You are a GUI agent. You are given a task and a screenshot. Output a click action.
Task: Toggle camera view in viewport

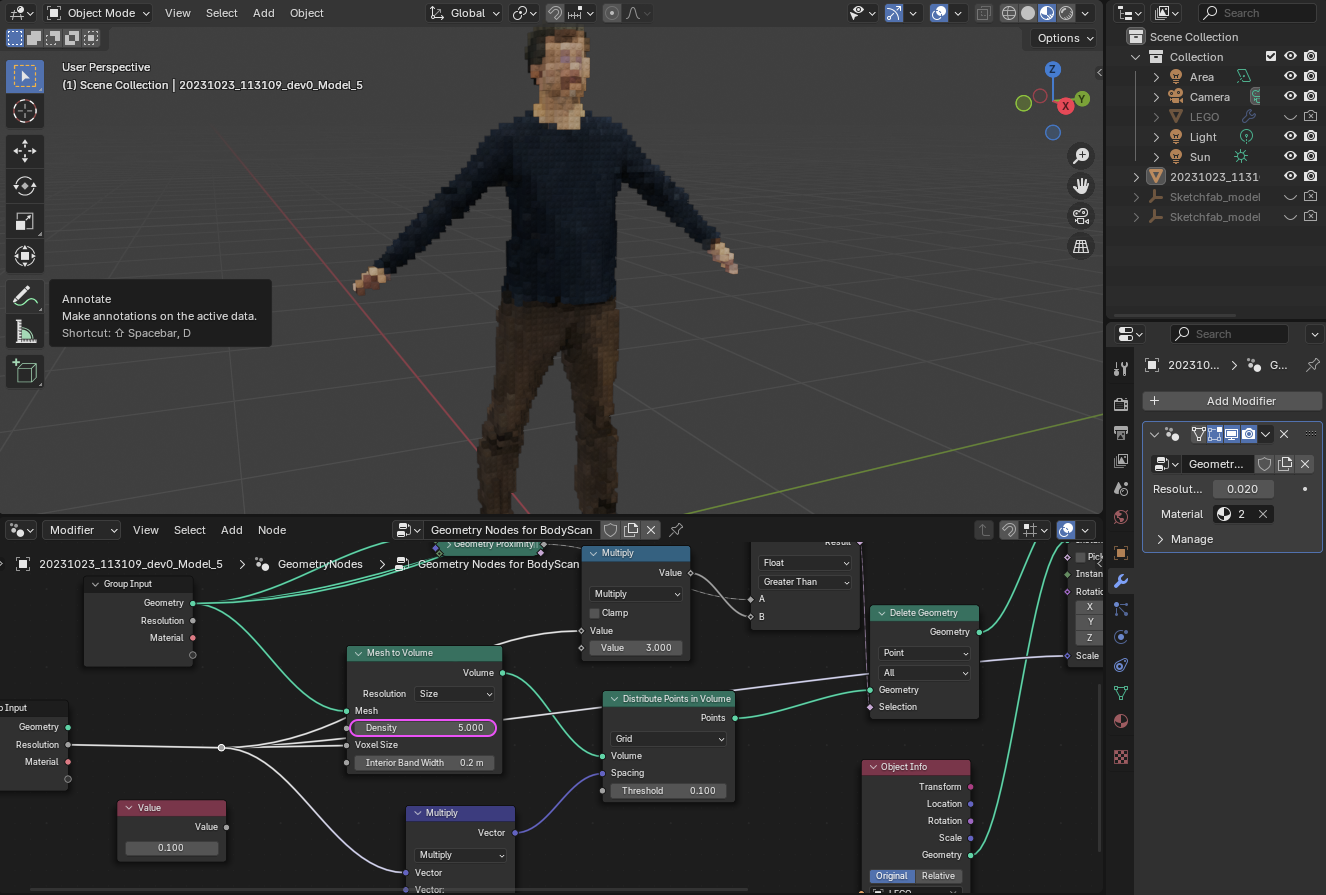[x=1081, y=216]
